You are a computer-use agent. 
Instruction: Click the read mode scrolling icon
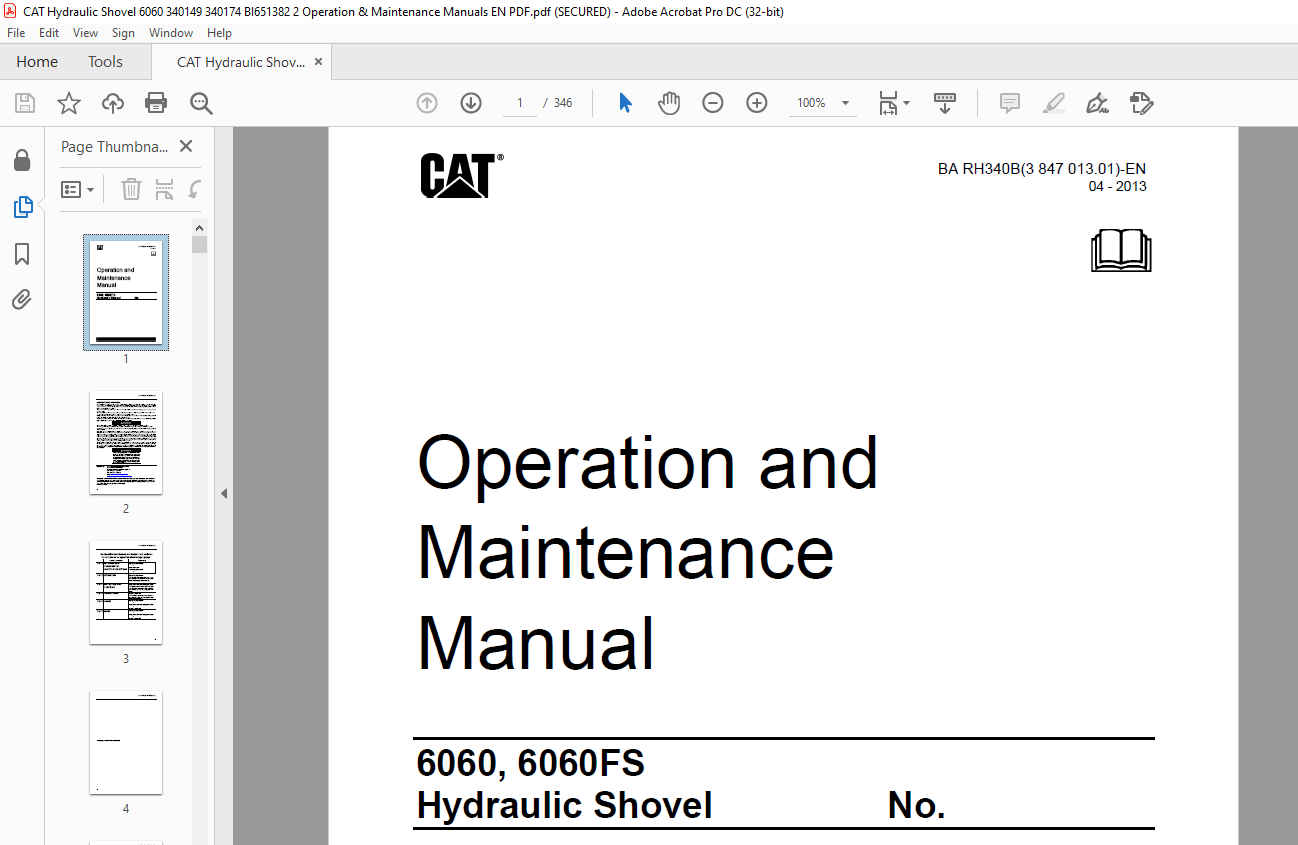[x=945, y=103]
